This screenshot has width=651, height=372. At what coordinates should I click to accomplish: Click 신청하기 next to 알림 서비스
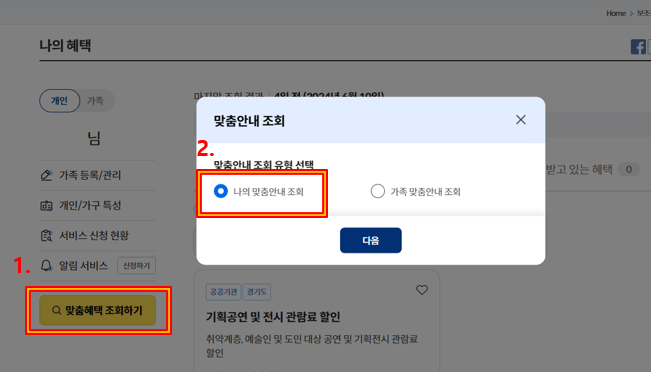pos(136,266)
